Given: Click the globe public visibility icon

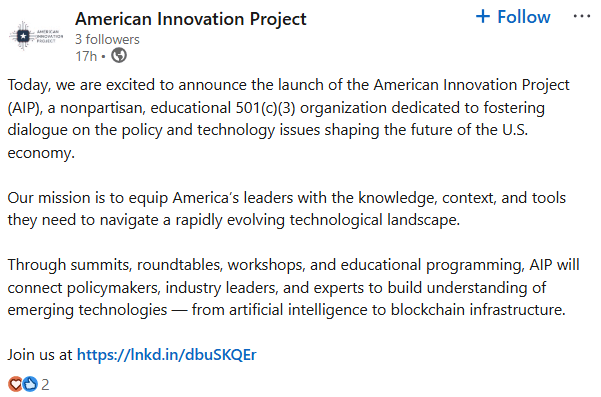Looking at the screenshot, I should point(119,56).
